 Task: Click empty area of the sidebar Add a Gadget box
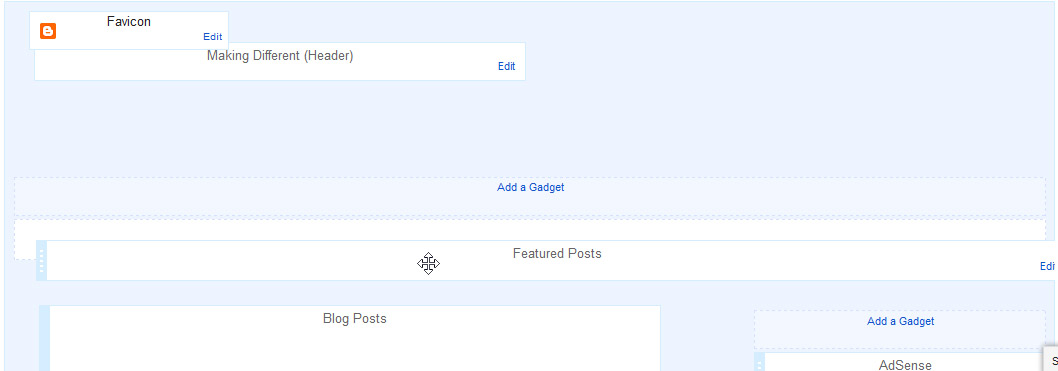pyautogui.click(x=900, y=338)
